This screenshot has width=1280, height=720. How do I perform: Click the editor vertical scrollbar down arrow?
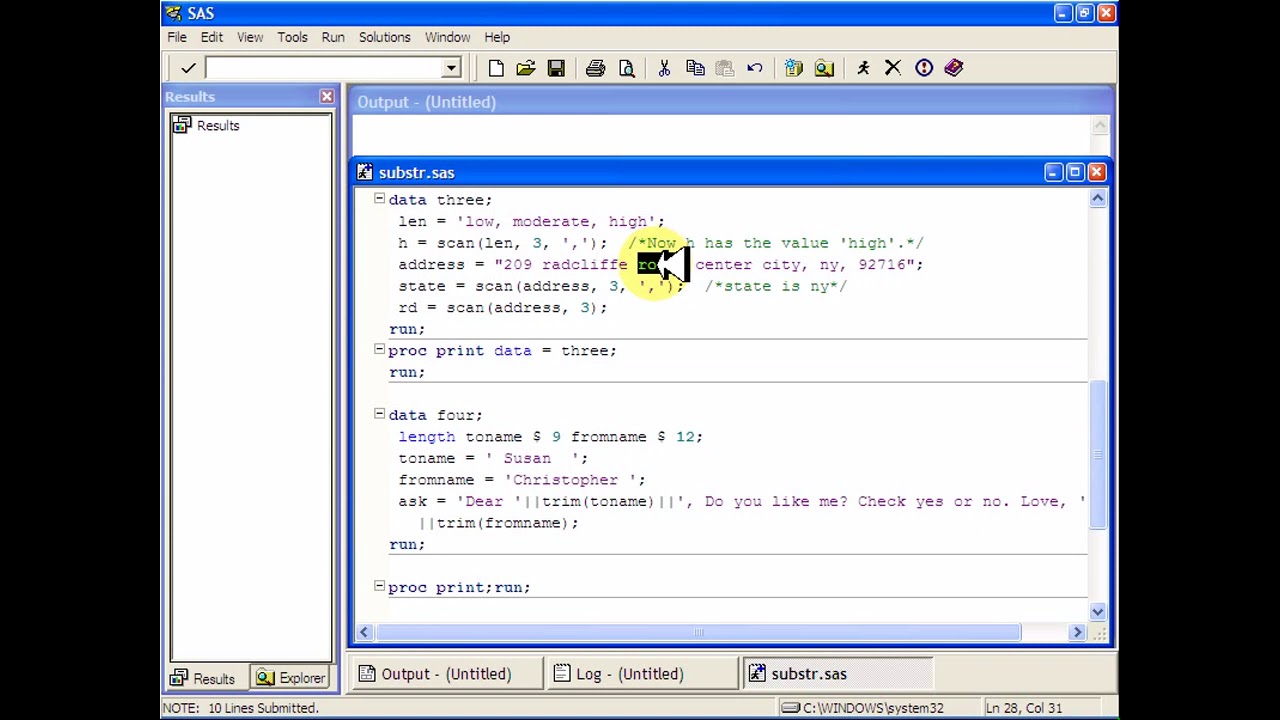[x=1097, y=611]
